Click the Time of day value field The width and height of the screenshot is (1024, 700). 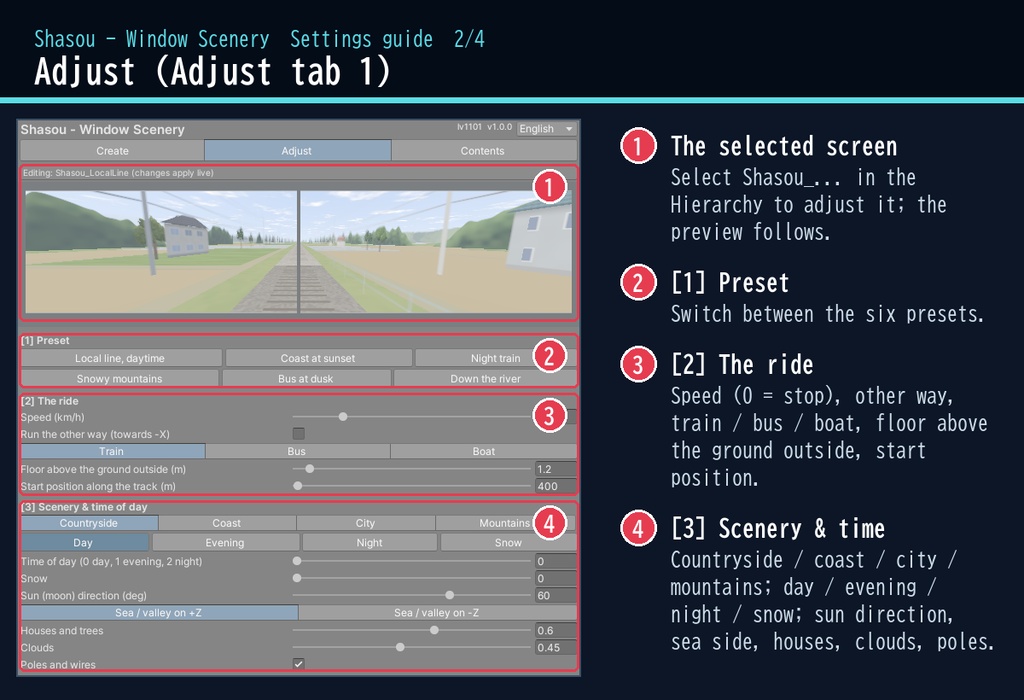click(x=555, y=561)
